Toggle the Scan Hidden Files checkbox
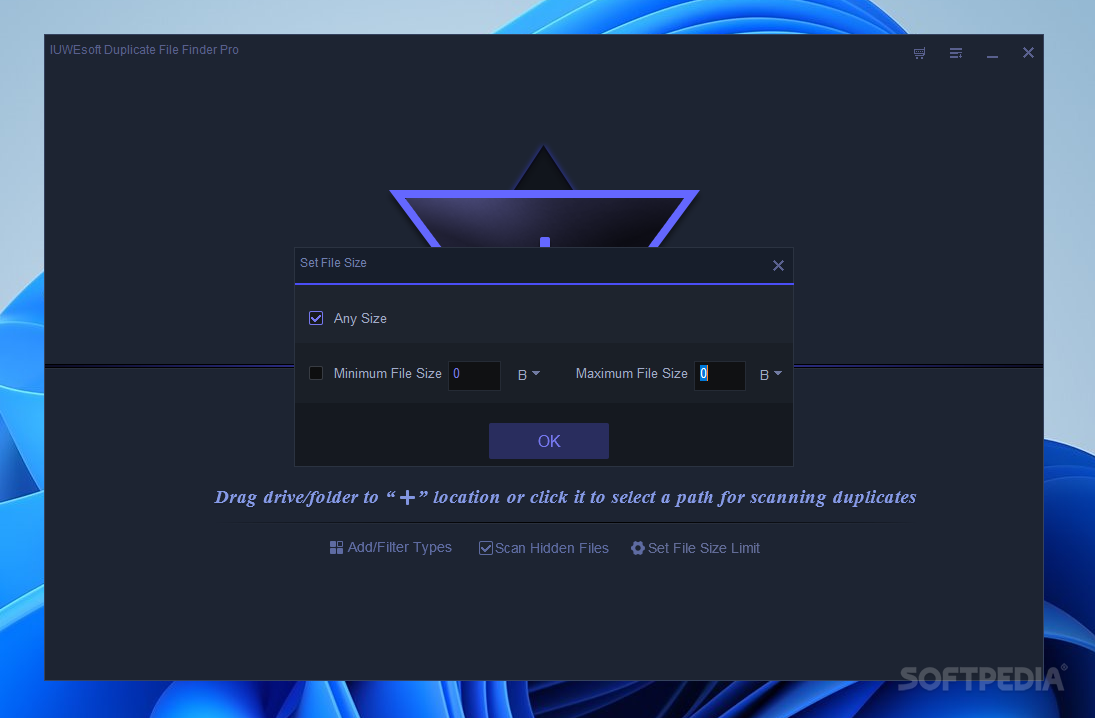 (x=485, y=548)
